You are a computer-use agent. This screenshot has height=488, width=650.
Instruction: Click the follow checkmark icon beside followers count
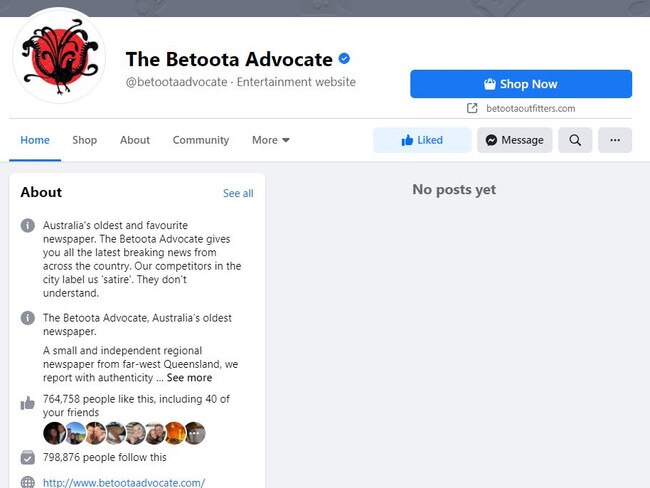28,457
